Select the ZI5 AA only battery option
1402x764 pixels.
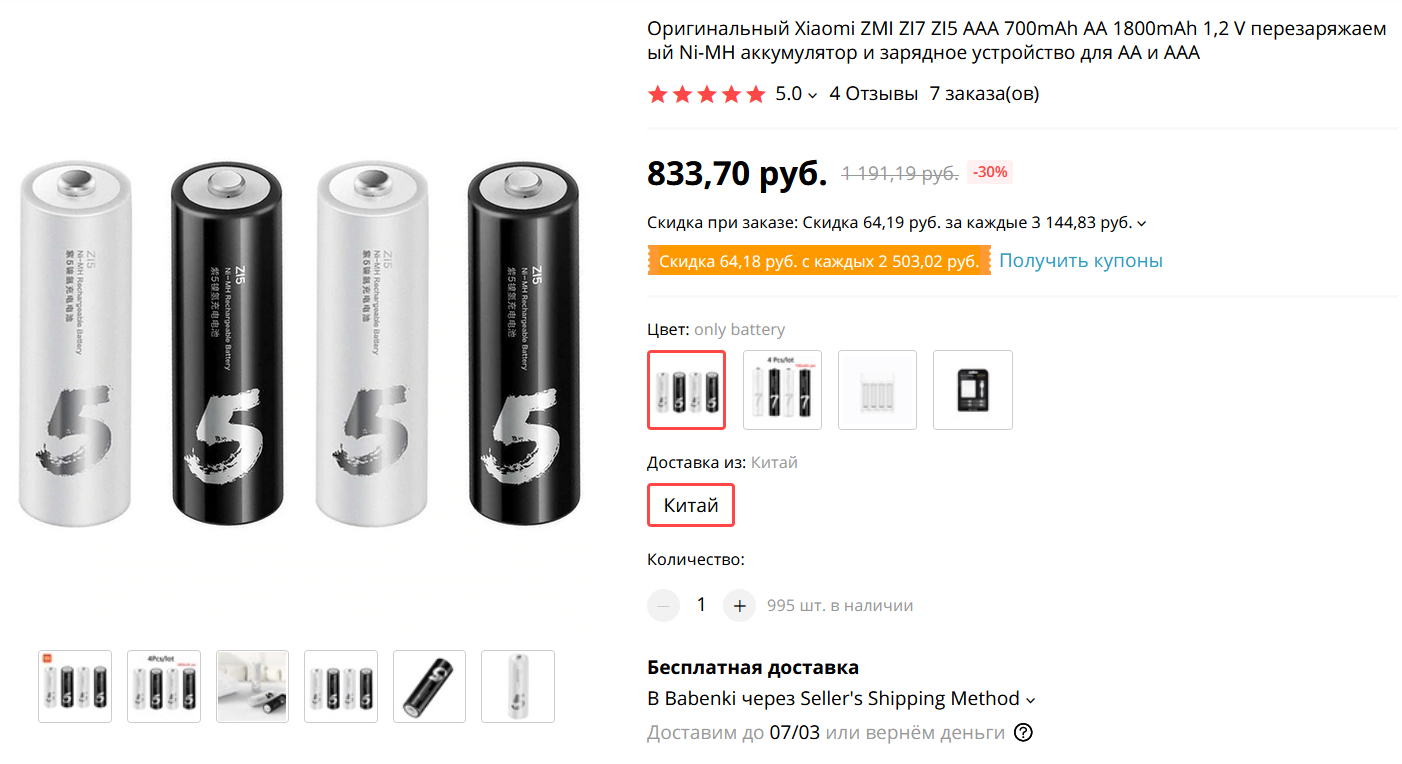(686, 390)
